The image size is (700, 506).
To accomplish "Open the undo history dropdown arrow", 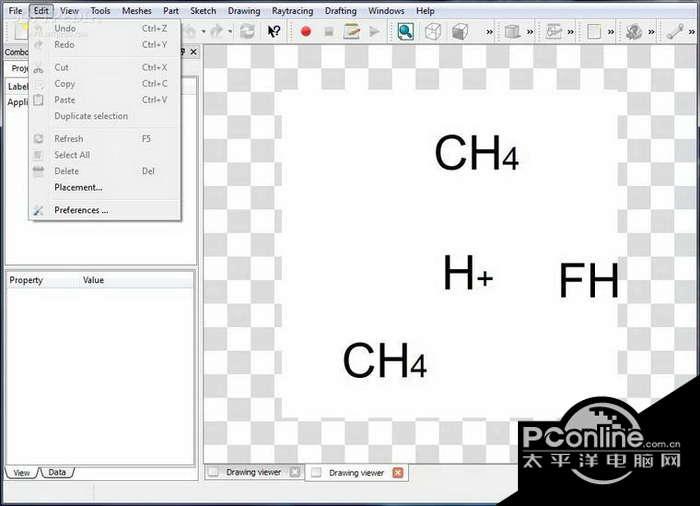I will (x=204, y=32).
